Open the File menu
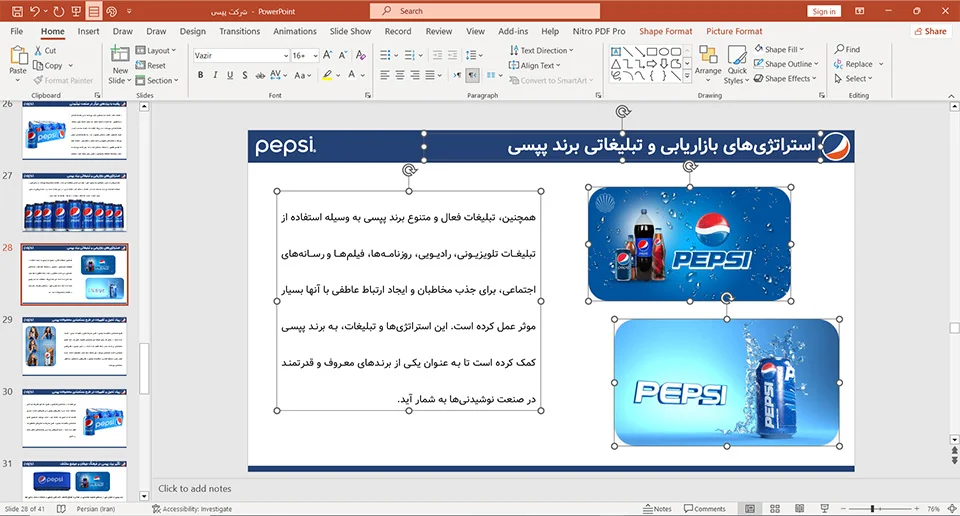960x516 pixels. [17, 31]
